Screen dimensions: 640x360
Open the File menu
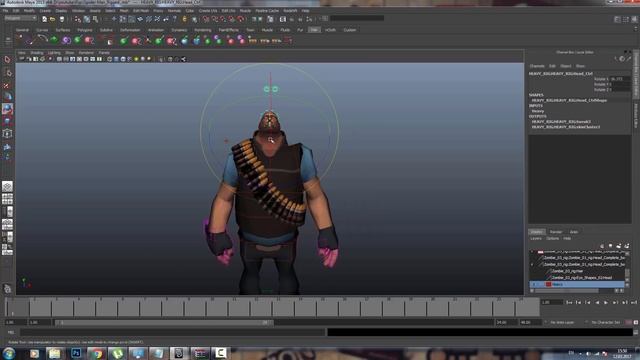(5, 11)
